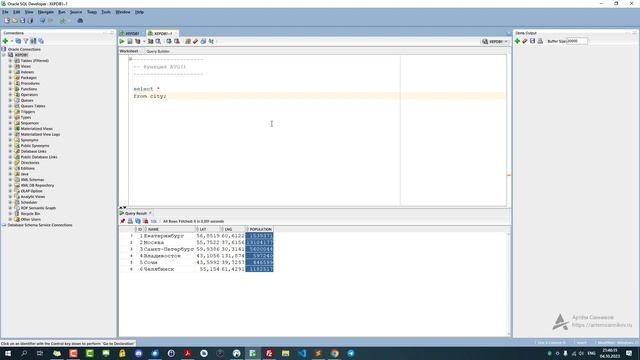This screenshot has height=360, width=640.
Task: Enable Dbms Output with green plus icon
Action: point(517,41)
